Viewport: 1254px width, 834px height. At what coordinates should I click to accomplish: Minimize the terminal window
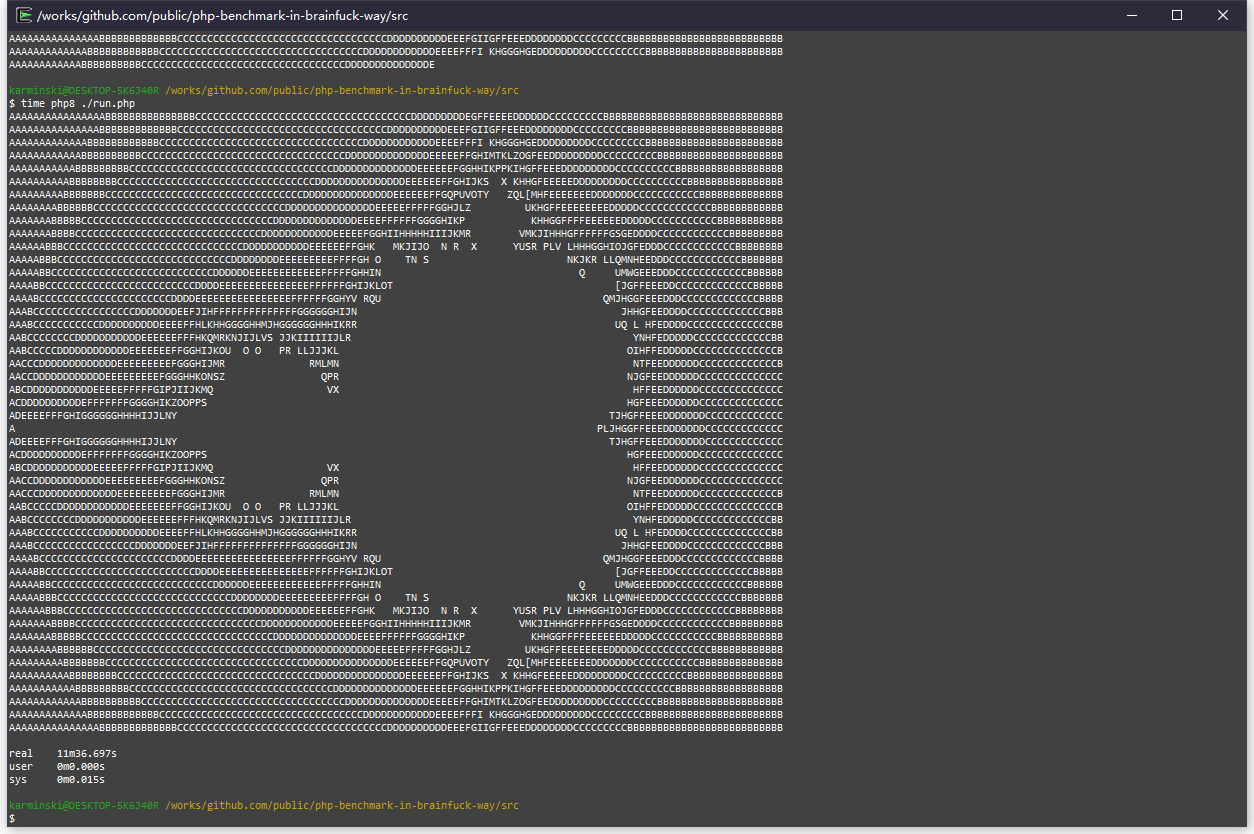pos(1132,15)
